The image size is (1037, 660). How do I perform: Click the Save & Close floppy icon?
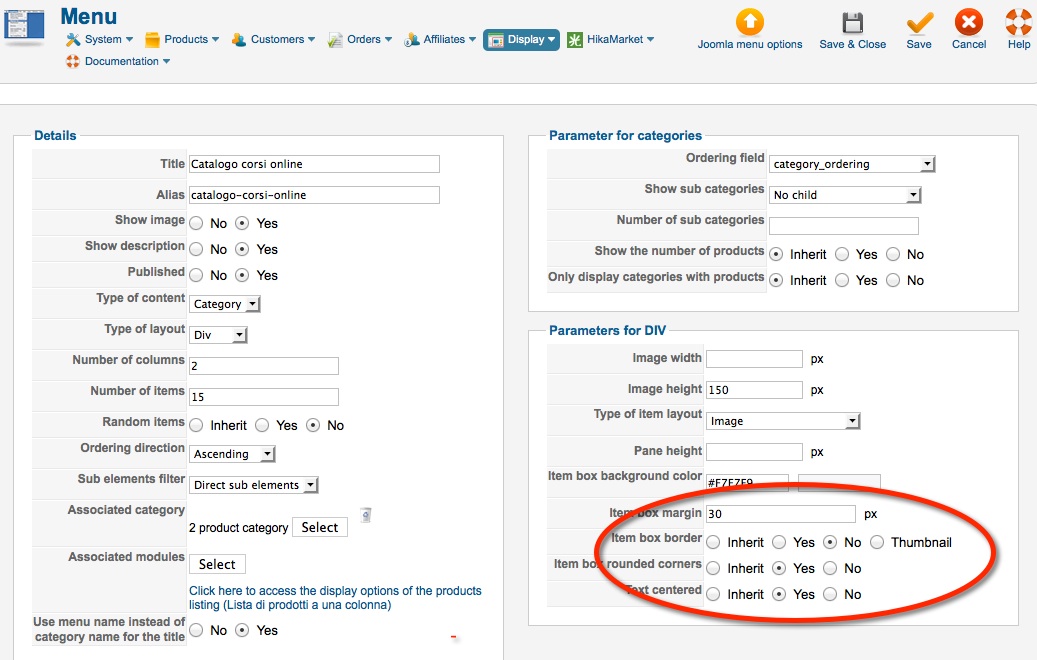(x=852, y=22)
